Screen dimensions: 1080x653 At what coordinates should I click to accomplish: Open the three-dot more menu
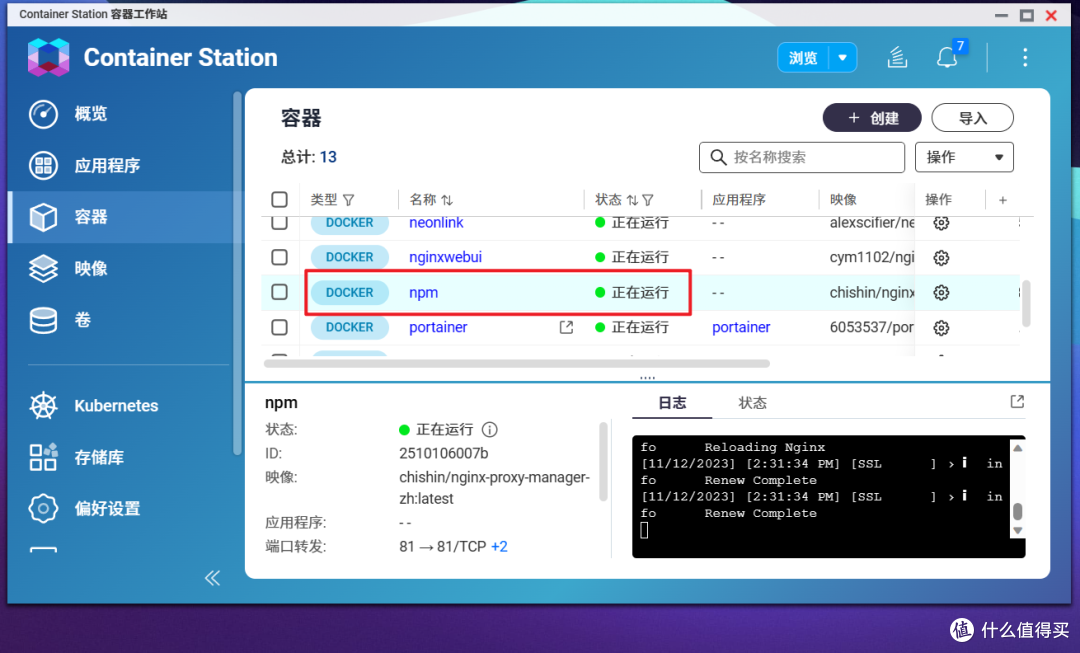[x=1025, y=57]
